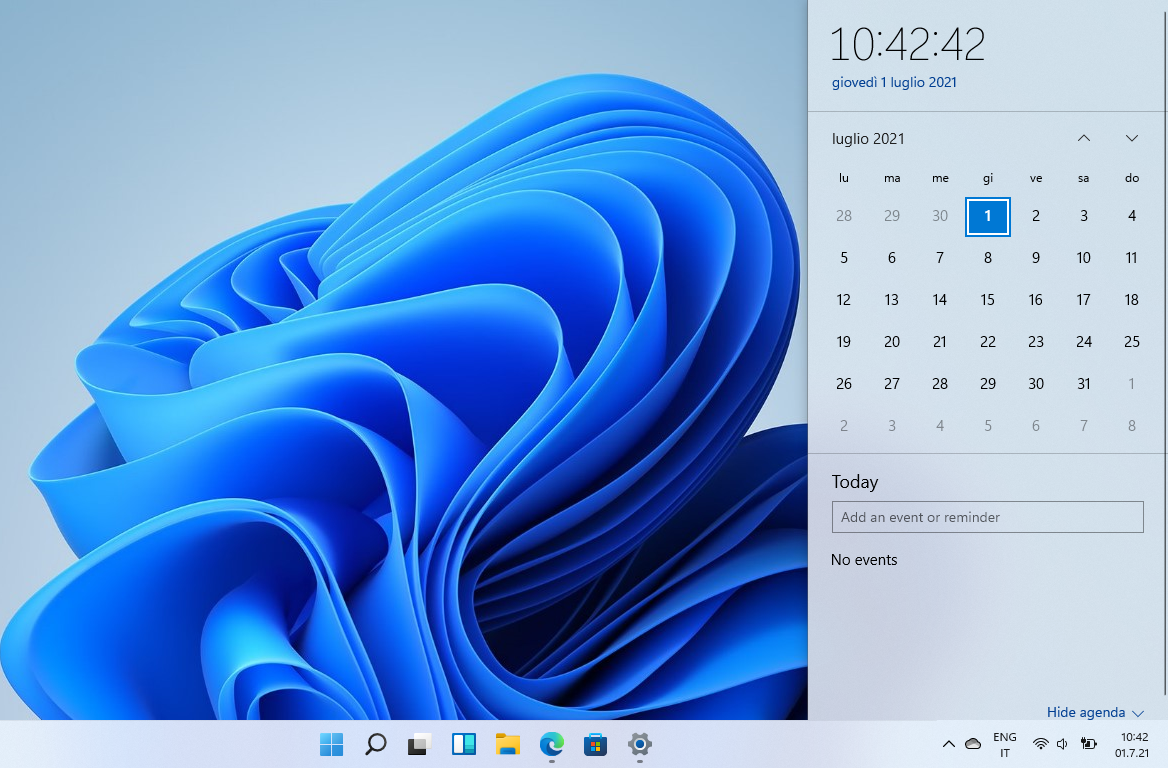This screenshot has height=768, width=1168.
Task: Select July 26 in the calendar
Action: (x=843, y=384)
